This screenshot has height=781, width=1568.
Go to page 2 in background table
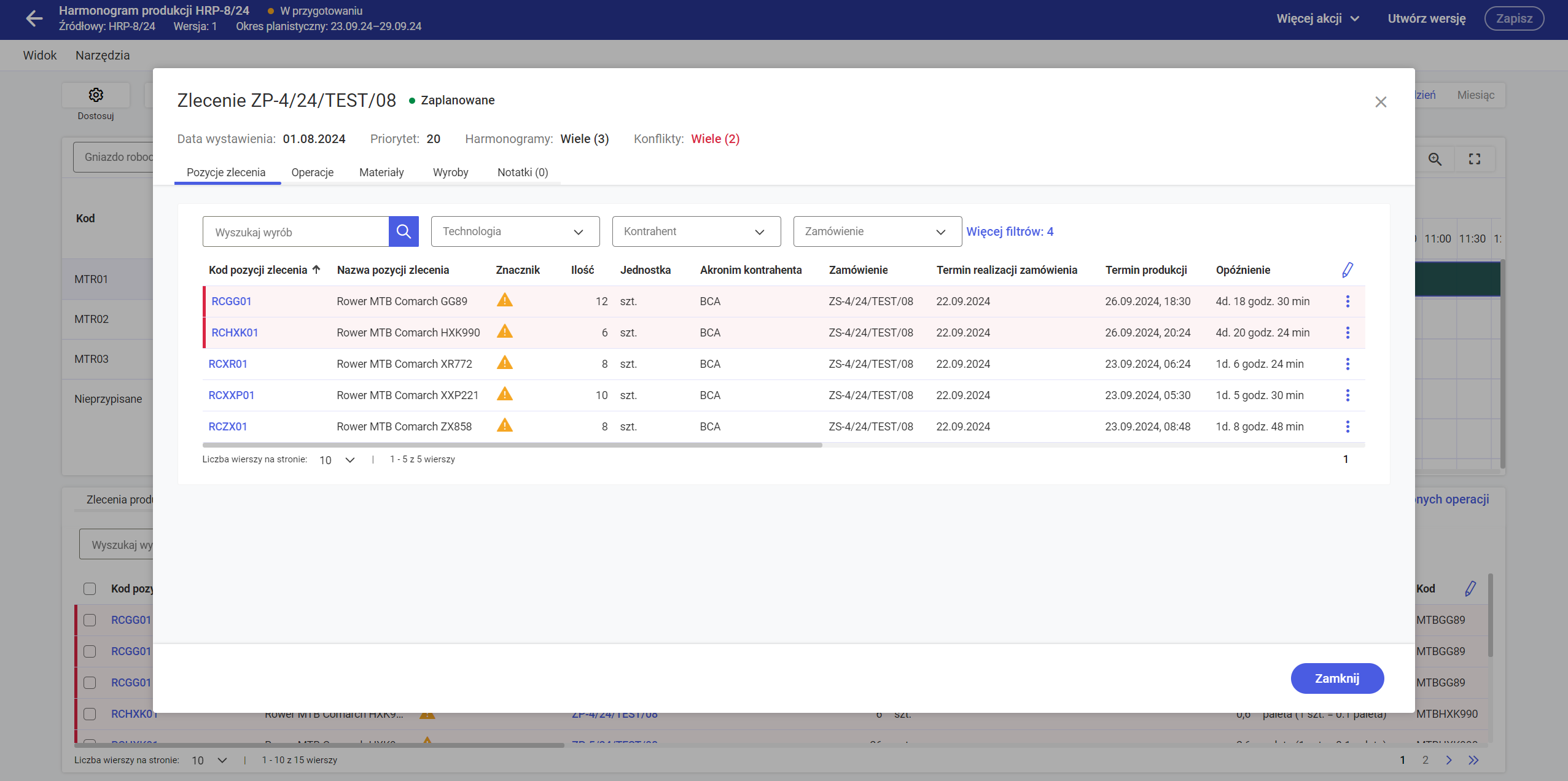1426,760
